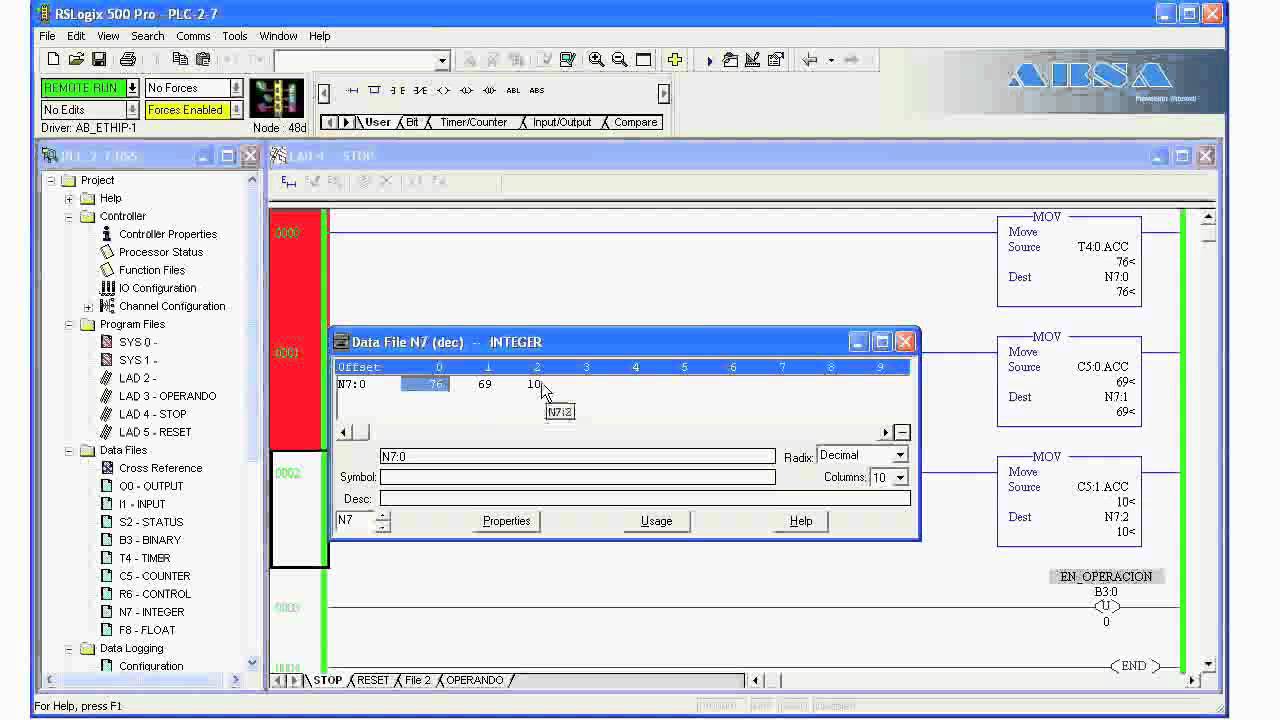Image resolution: width=1280 pixels, height=720 pixels.
Task: Open the Search menu
Action: (x=147, y=36)
